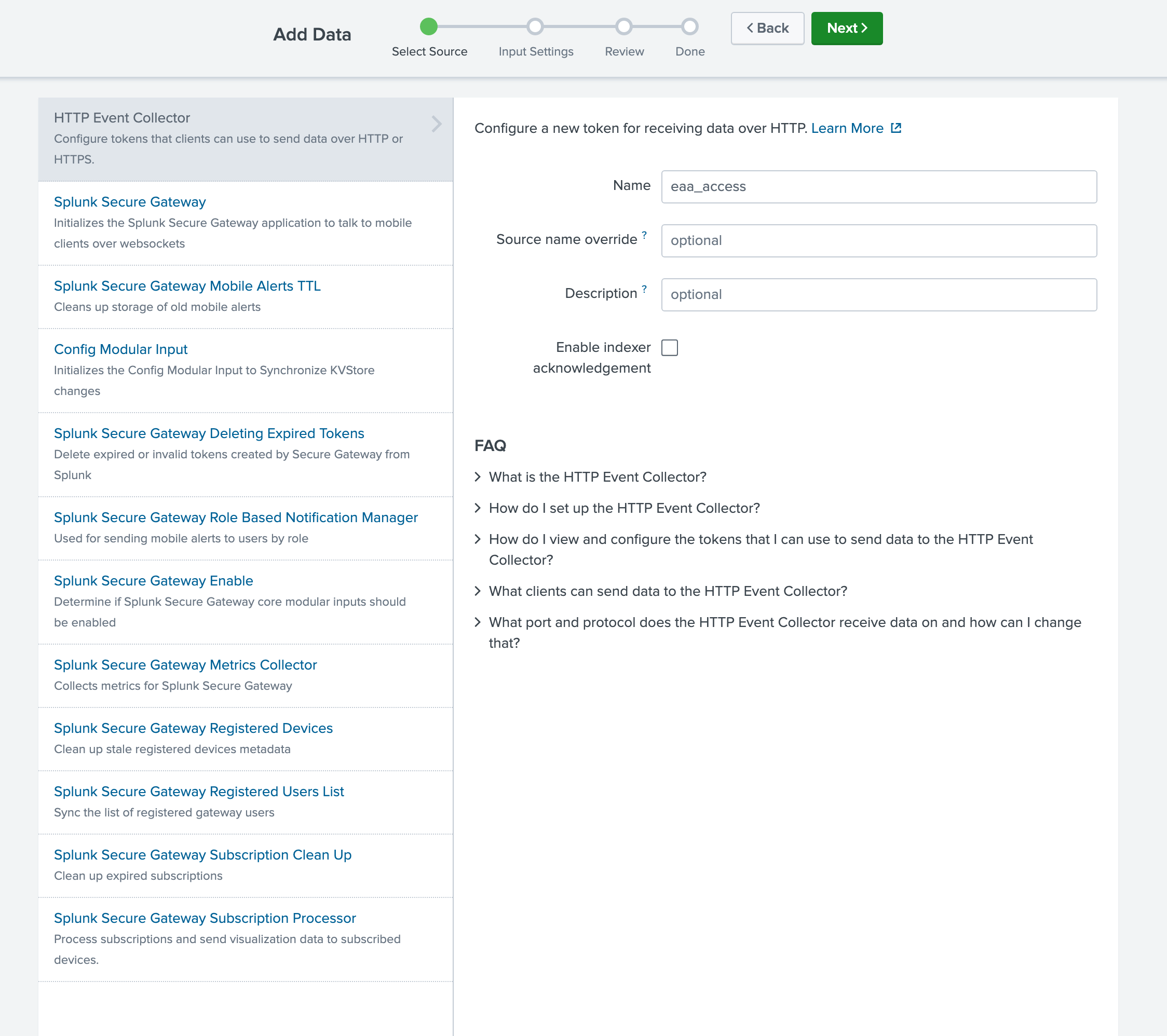Click 'Collects metrics for Splunk Secure Gateway' description
The height and width of the screenshot is (1036, 1167).
(x=173, y=686)
